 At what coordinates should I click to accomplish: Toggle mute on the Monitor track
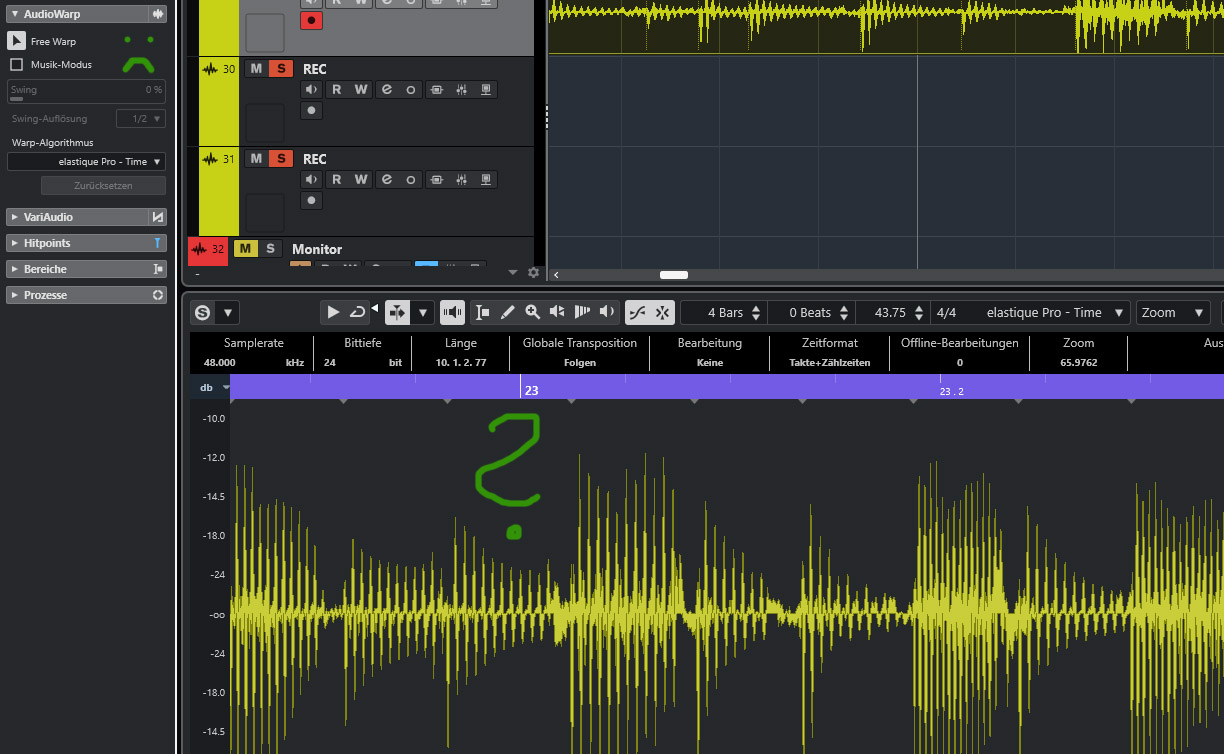point(245,249)
